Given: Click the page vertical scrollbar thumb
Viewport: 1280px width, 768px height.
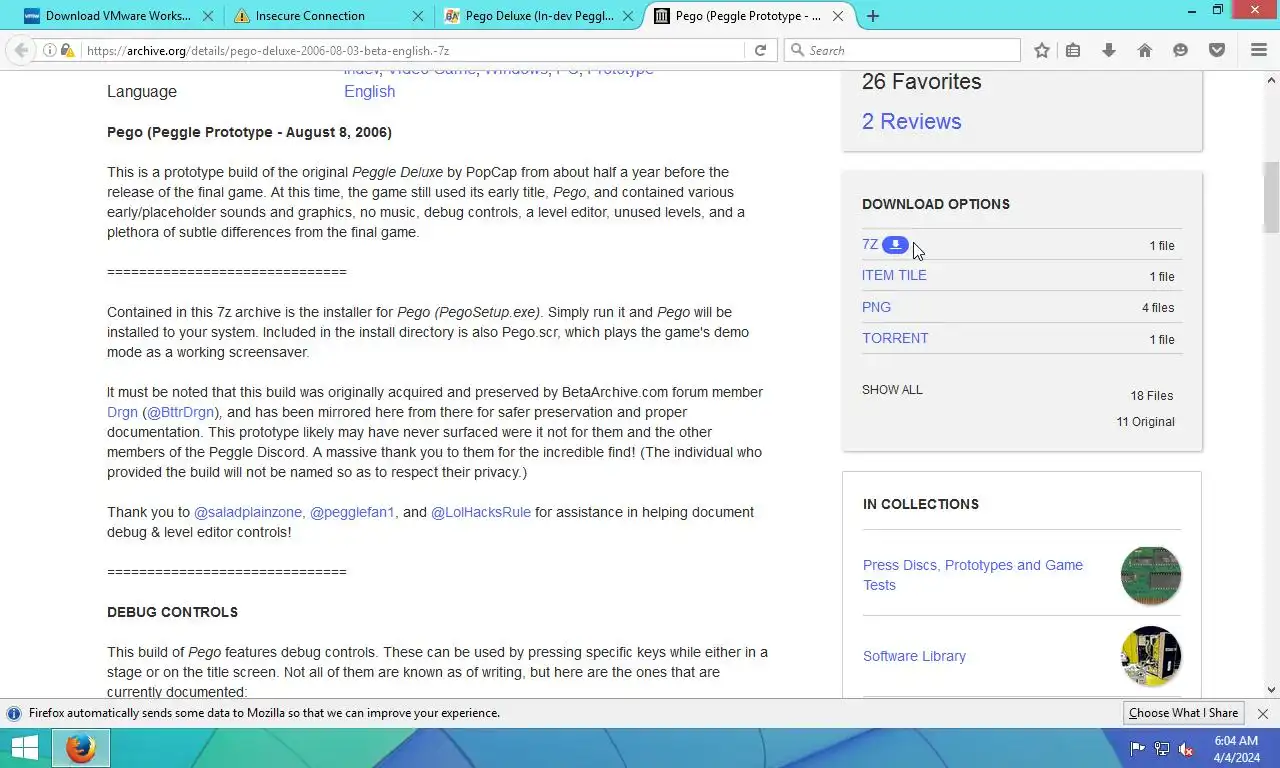Looking at the screenshot, I should 1272,196.
